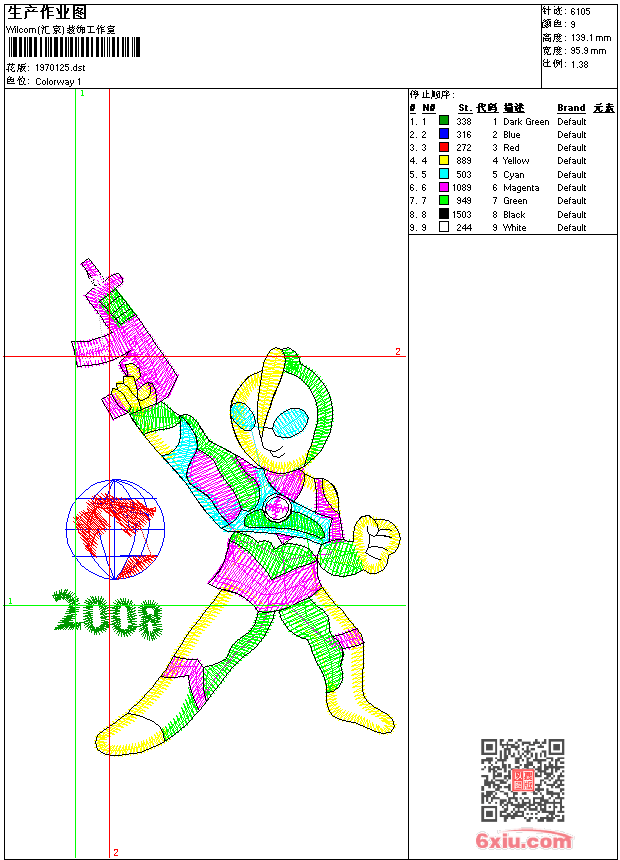Click the green 2008 embroidered text
Screen dimensions: 620x860
coord(108,614)
